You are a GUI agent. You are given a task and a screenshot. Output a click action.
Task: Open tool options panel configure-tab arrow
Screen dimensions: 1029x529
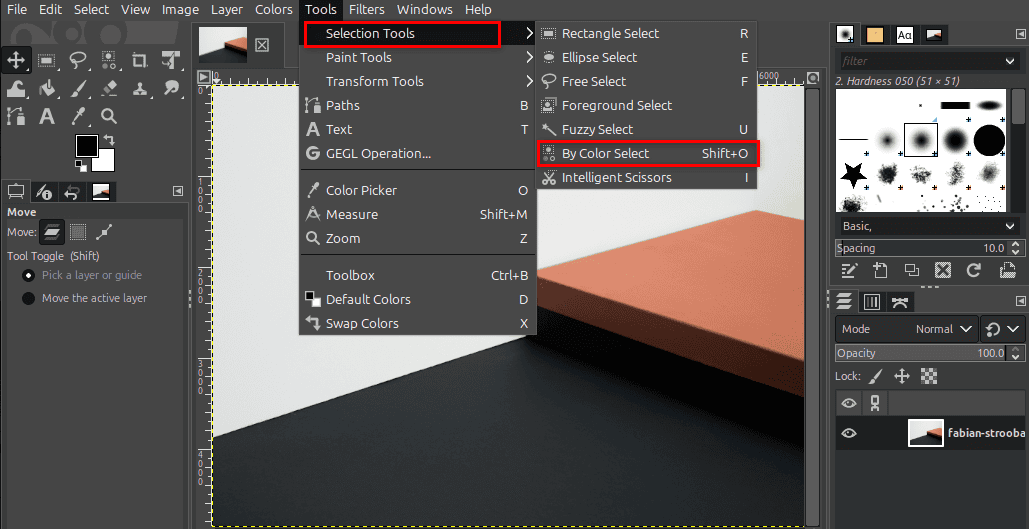(x=178, y=191)
